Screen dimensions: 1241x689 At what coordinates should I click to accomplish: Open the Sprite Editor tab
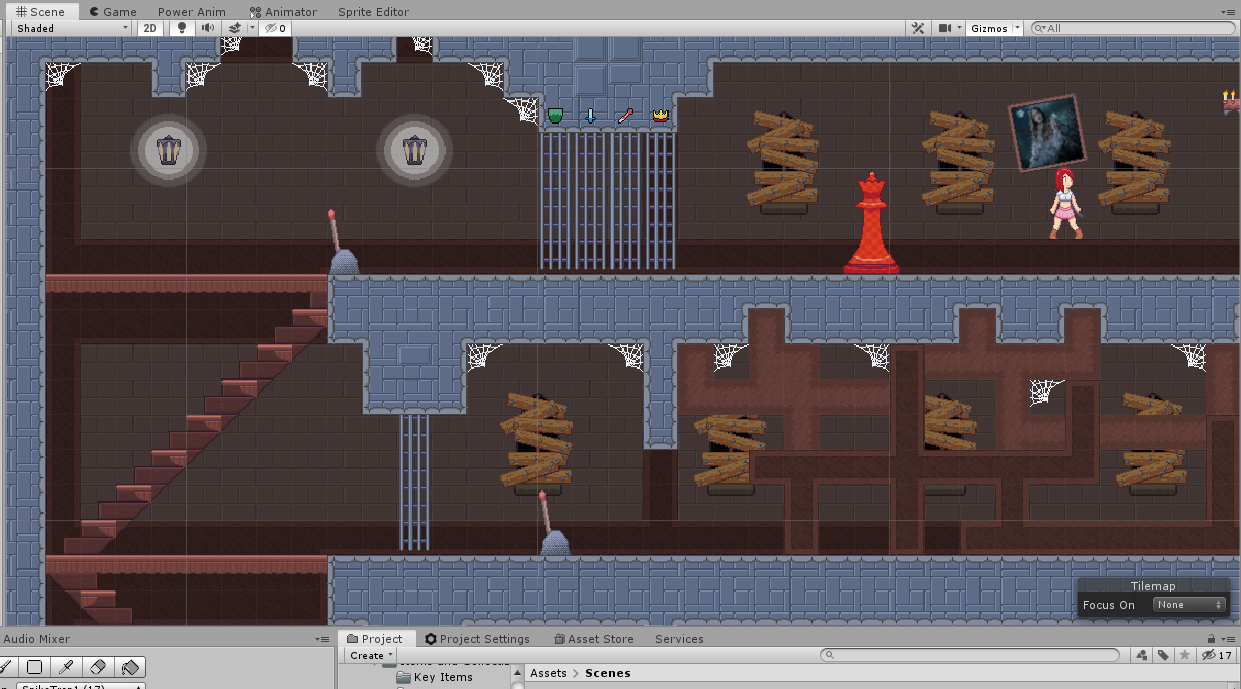(373, 12)
